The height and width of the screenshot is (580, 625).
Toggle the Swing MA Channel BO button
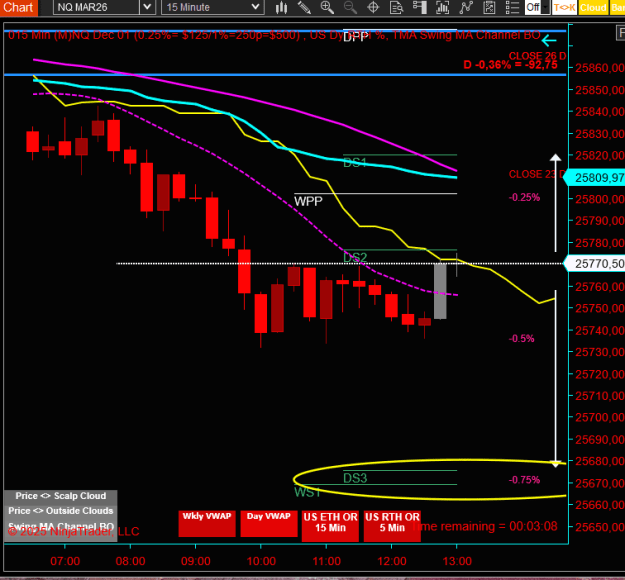pos(61,526)
